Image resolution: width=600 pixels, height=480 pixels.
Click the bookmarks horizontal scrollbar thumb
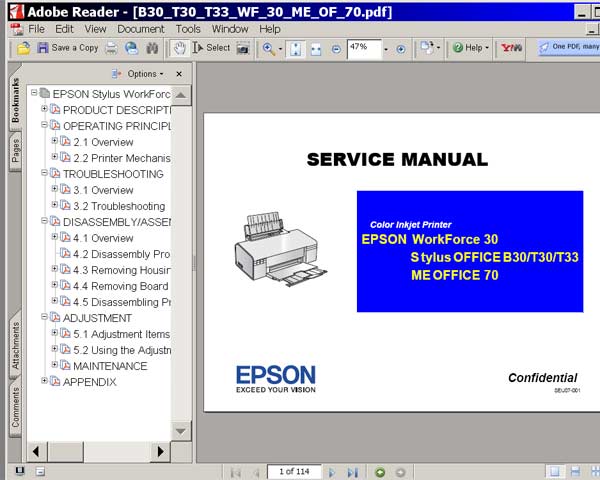pyautogui.click(x=65, y=452)
